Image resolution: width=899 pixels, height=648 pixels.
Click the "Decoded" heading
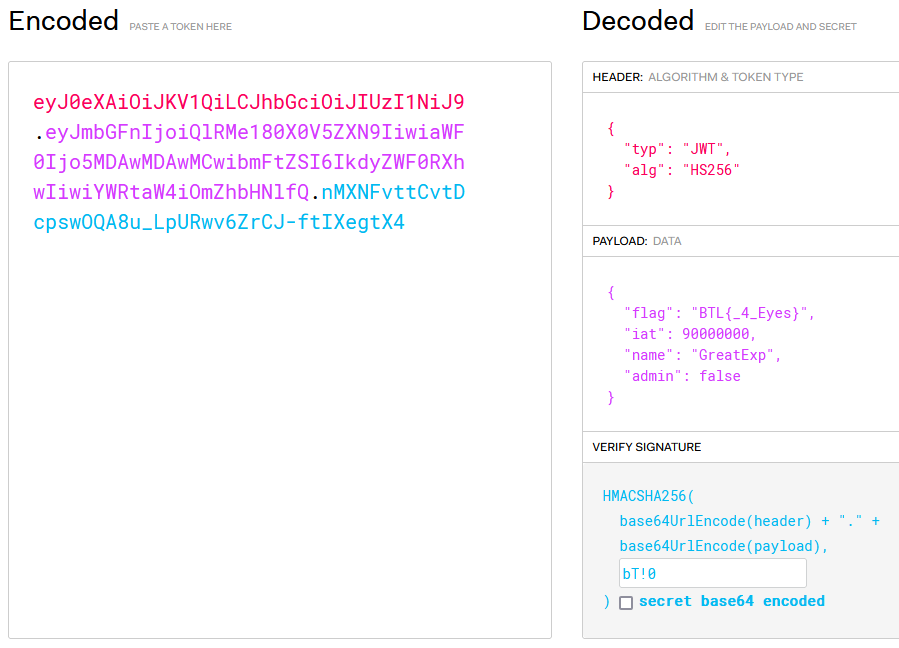coord(638,21)
